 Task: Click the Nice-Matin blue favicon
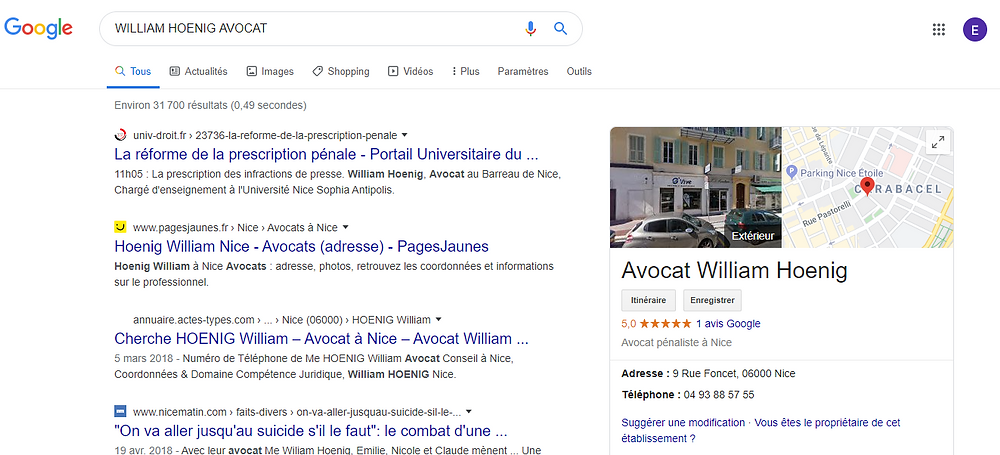pos(121,411)
